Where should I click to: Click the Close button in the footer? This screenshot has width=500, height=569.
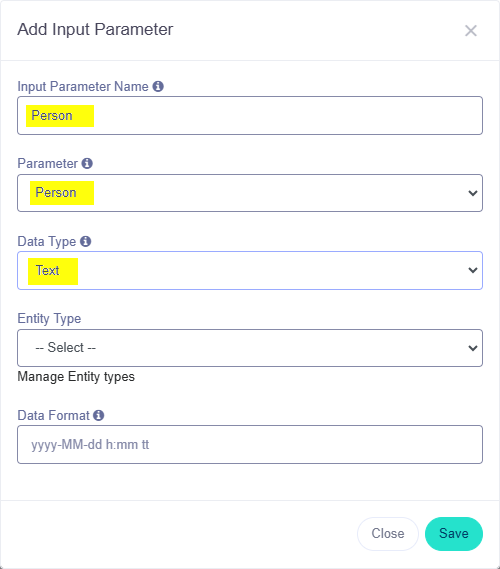click(x=388, y=534)
